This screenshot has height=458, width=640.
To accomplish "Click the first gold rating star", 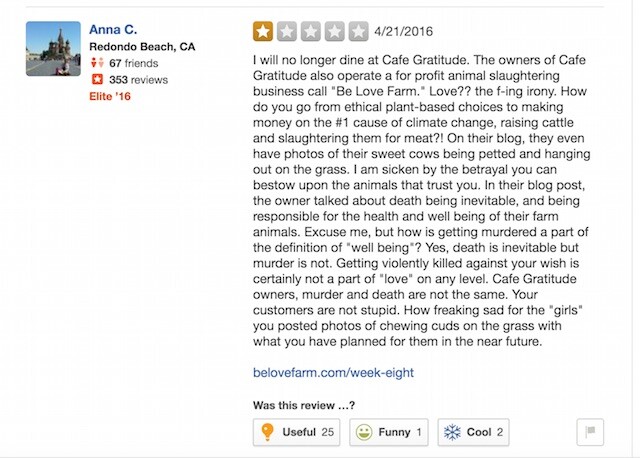I will coord(263,31).
